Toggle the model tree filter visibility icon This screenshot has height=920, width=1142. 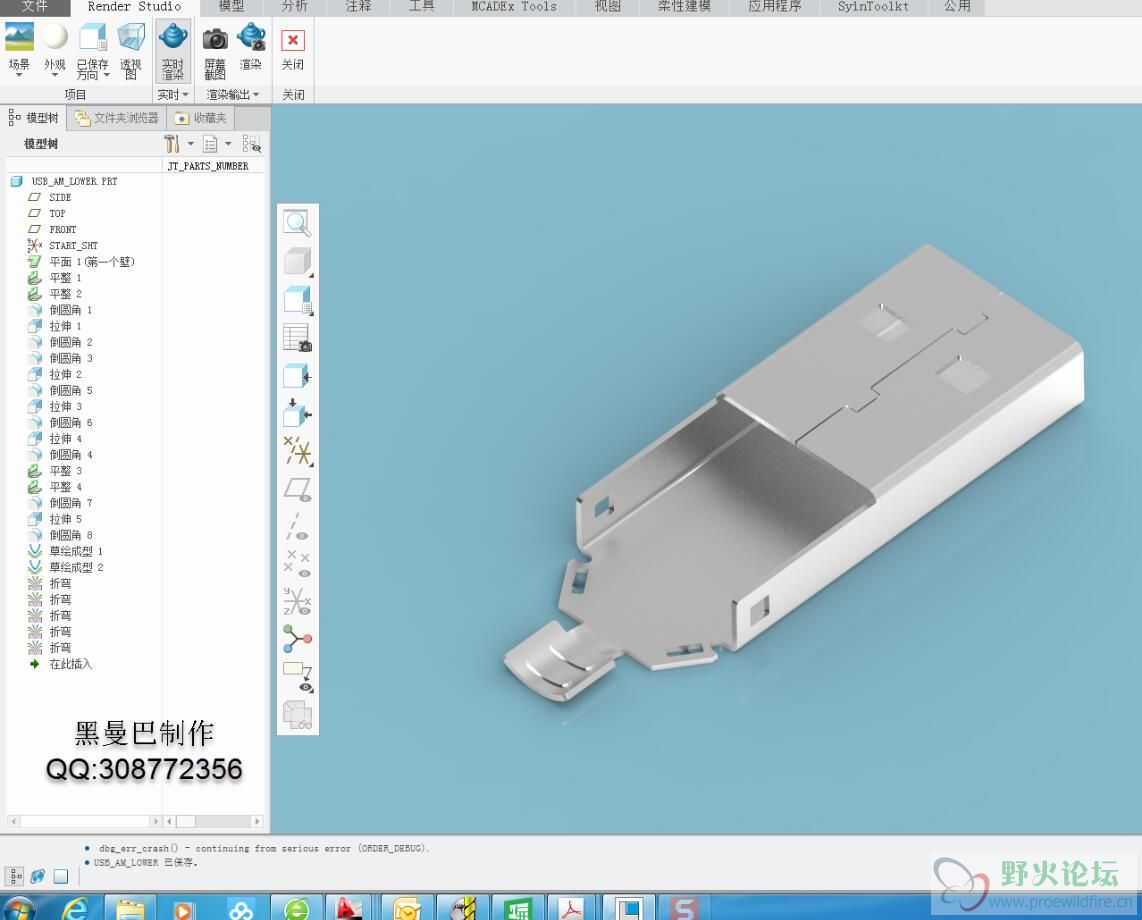coord(251,144)
